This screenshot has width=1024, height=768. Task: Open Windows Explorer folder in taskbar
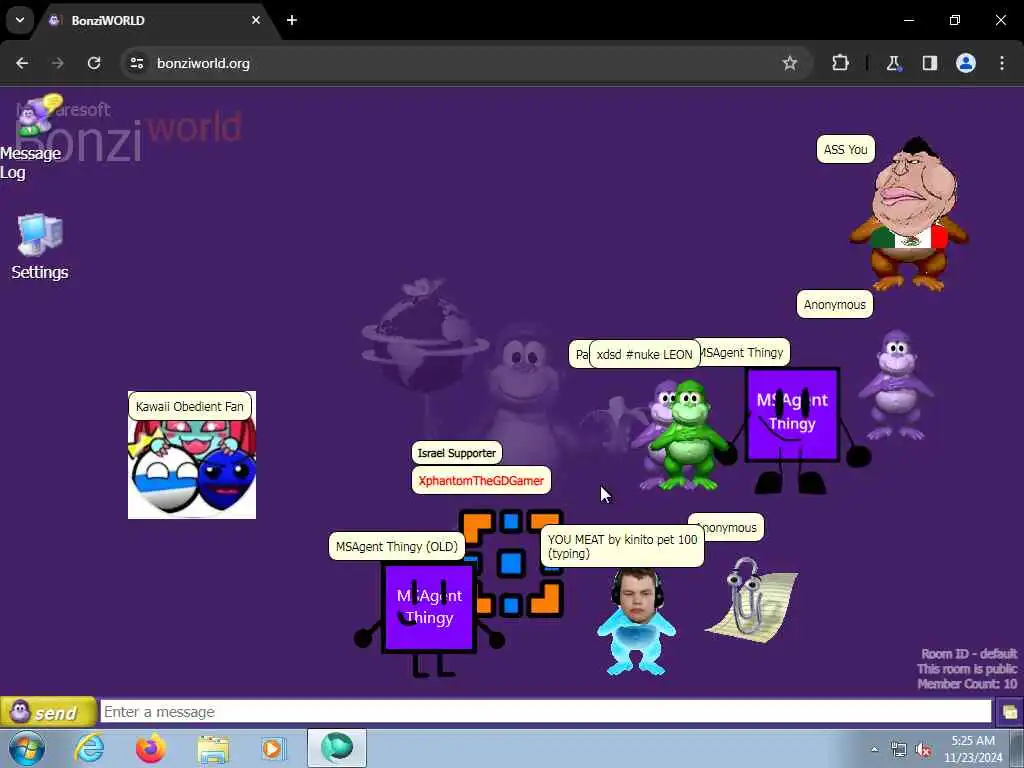point(213,748)
